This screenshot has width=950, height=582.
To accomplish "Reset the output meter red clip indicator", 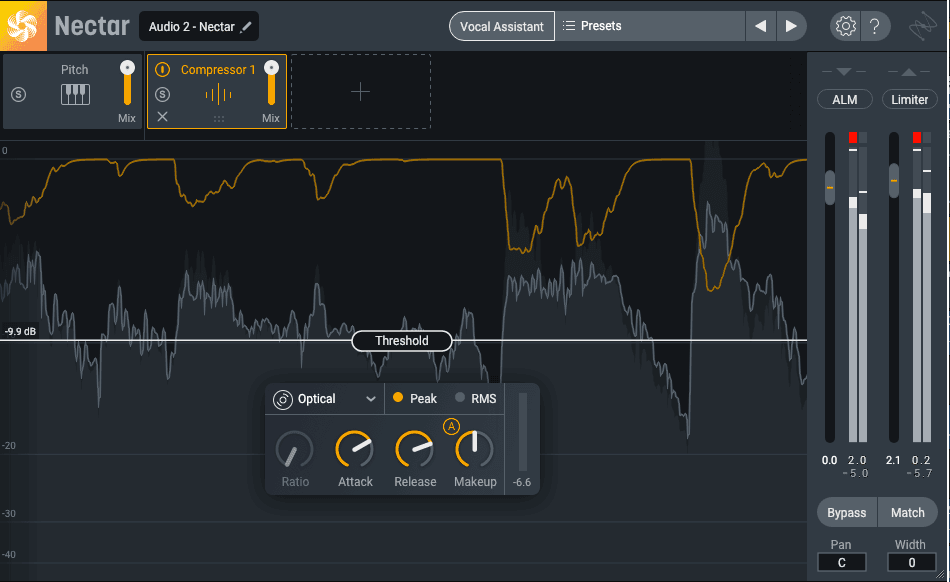I will [x=917, y=137].
